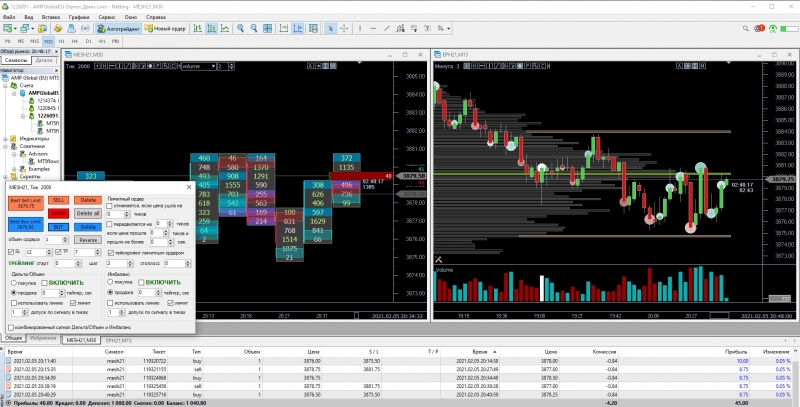The width and height of the screenshot is (800, 407).
Task: Toggle chart shift icon
Action: click(x=297, y=29)
